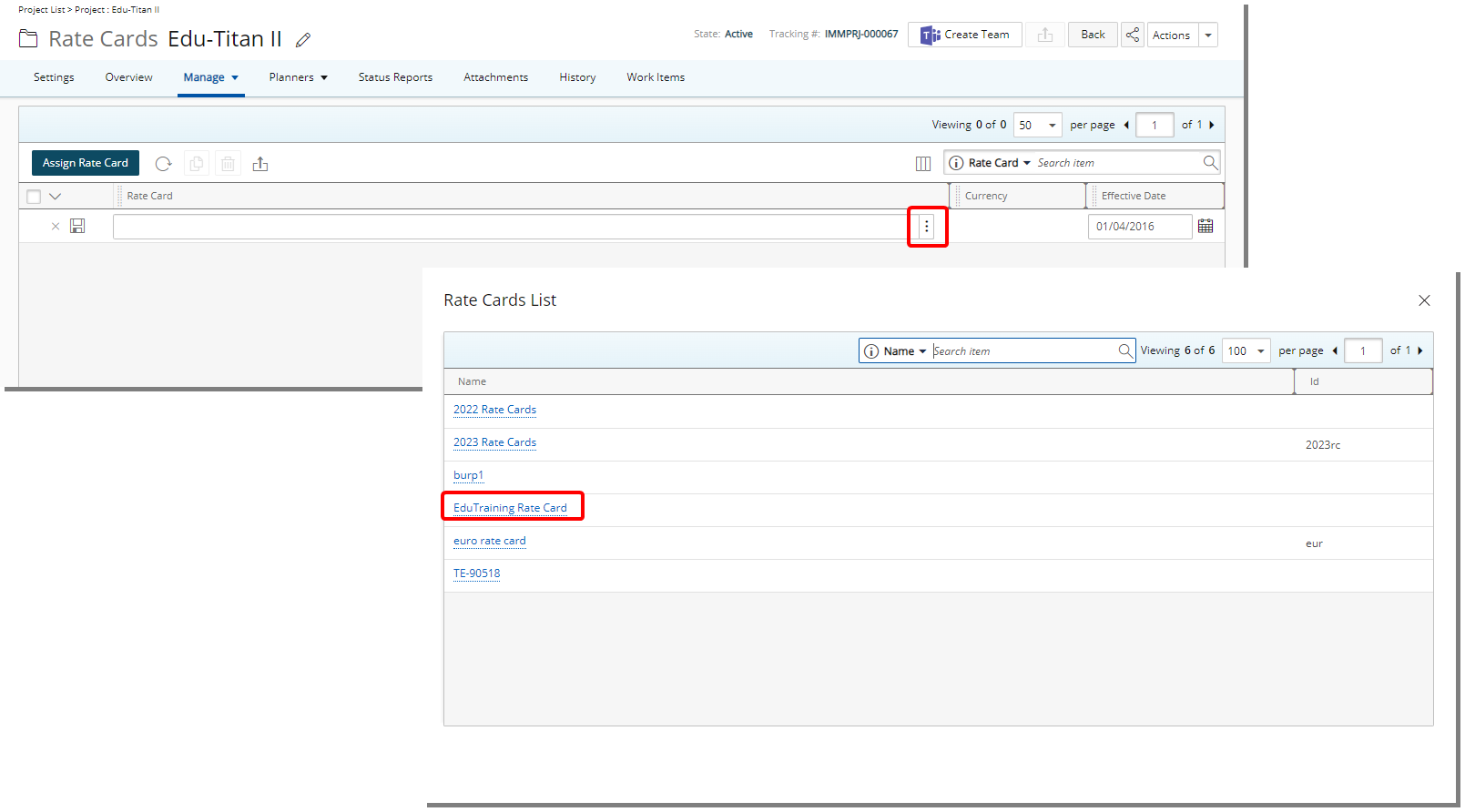Select the 2022 Rate Cards link
The image size is (1465, 812).
point(495,410)
